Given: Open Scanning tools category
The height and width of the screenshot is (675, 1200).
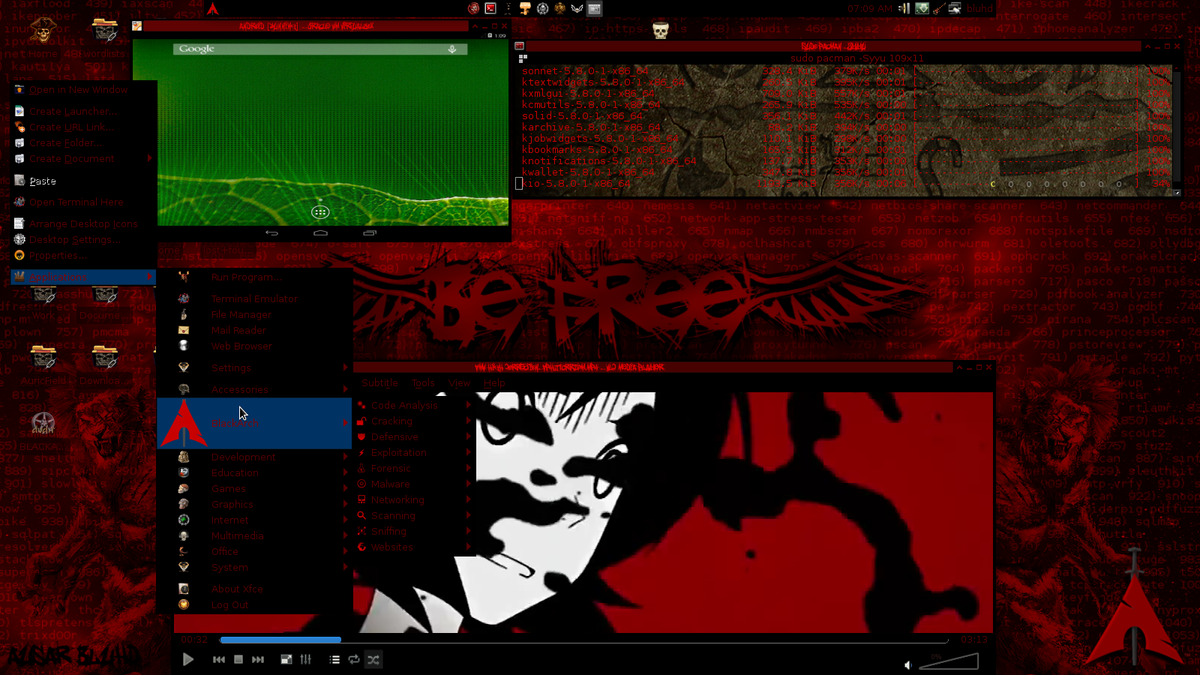Looking at the screenshot, I should [414, 516].
